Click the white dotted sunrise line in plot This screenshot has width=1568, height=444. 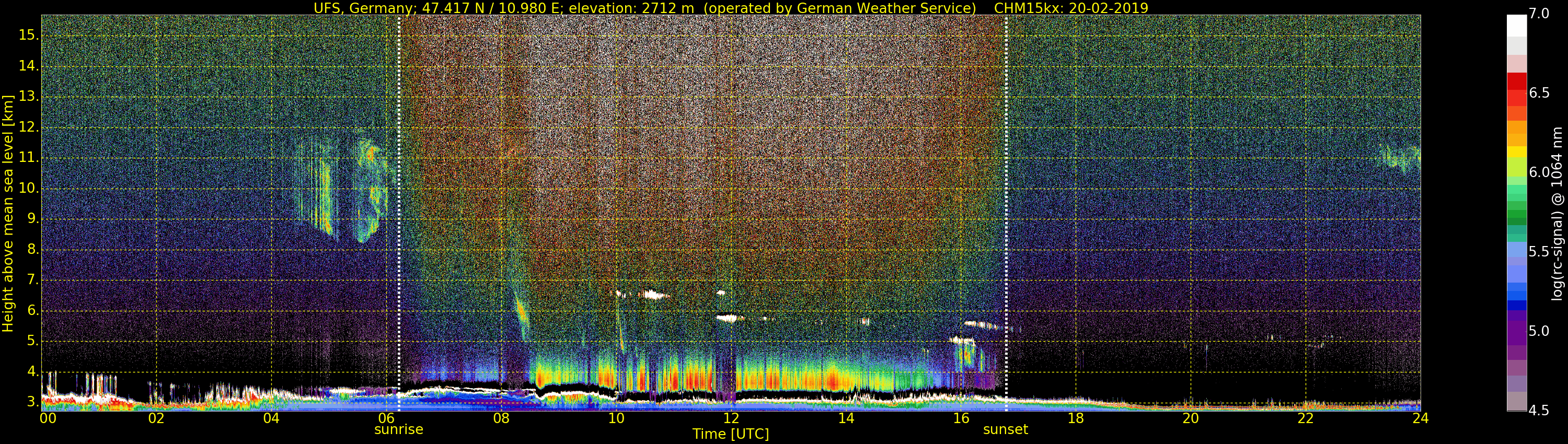tap(399, 213)
